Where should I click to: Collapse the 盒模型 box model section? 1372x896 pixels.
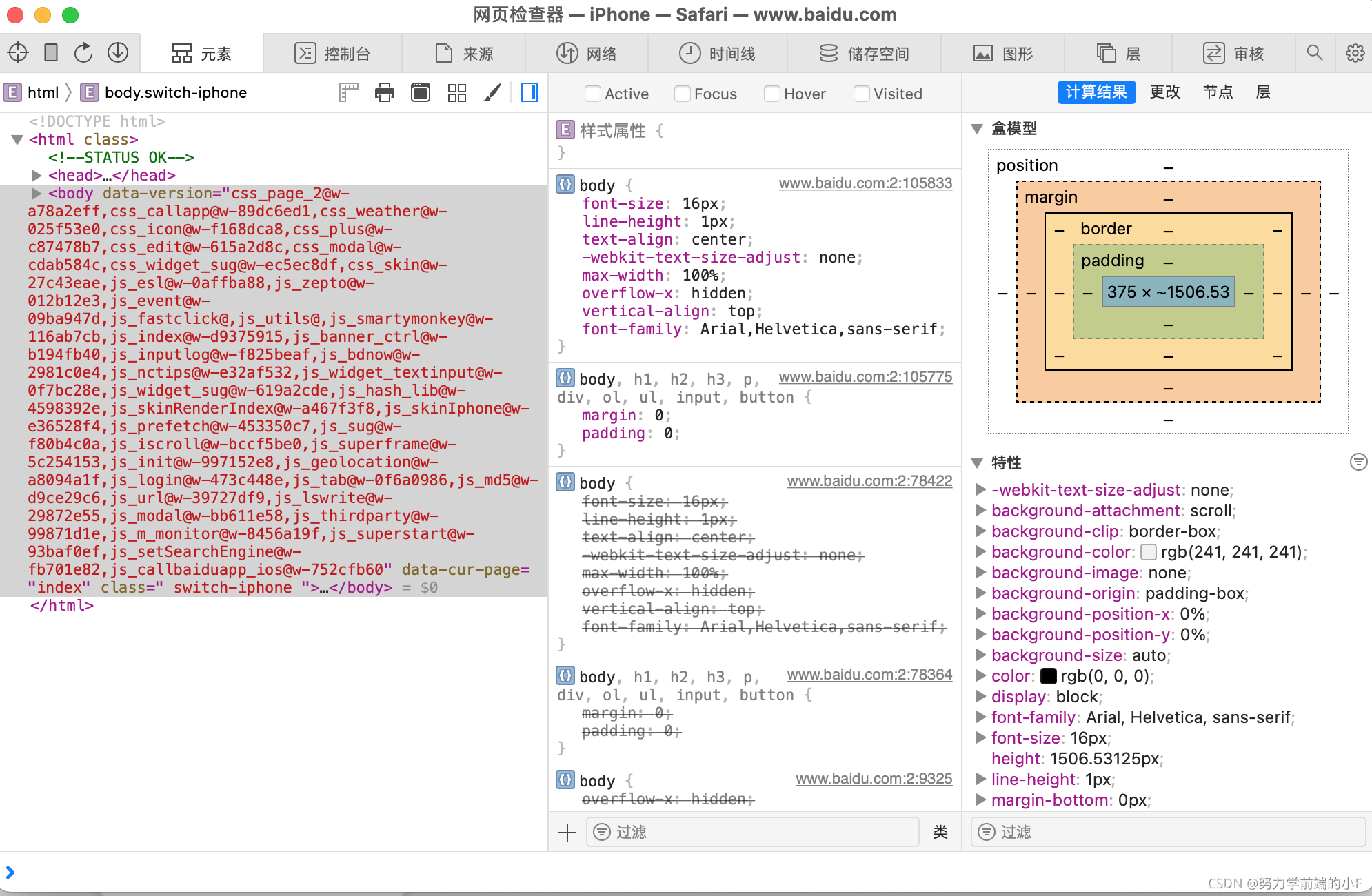[x=977, y=129]
